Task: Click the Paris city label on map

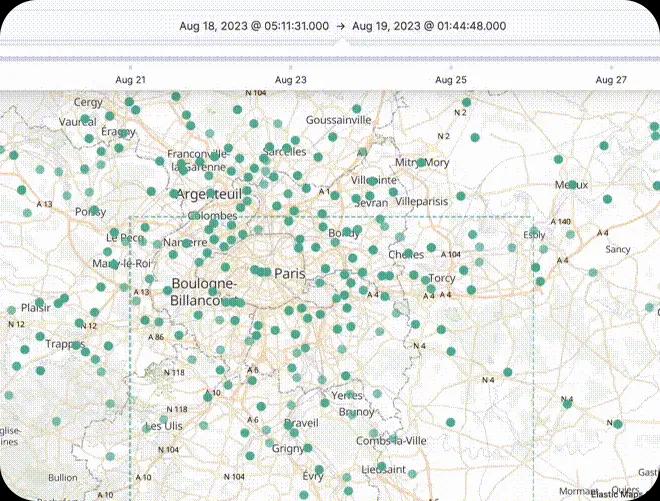Action: [290, 273]
